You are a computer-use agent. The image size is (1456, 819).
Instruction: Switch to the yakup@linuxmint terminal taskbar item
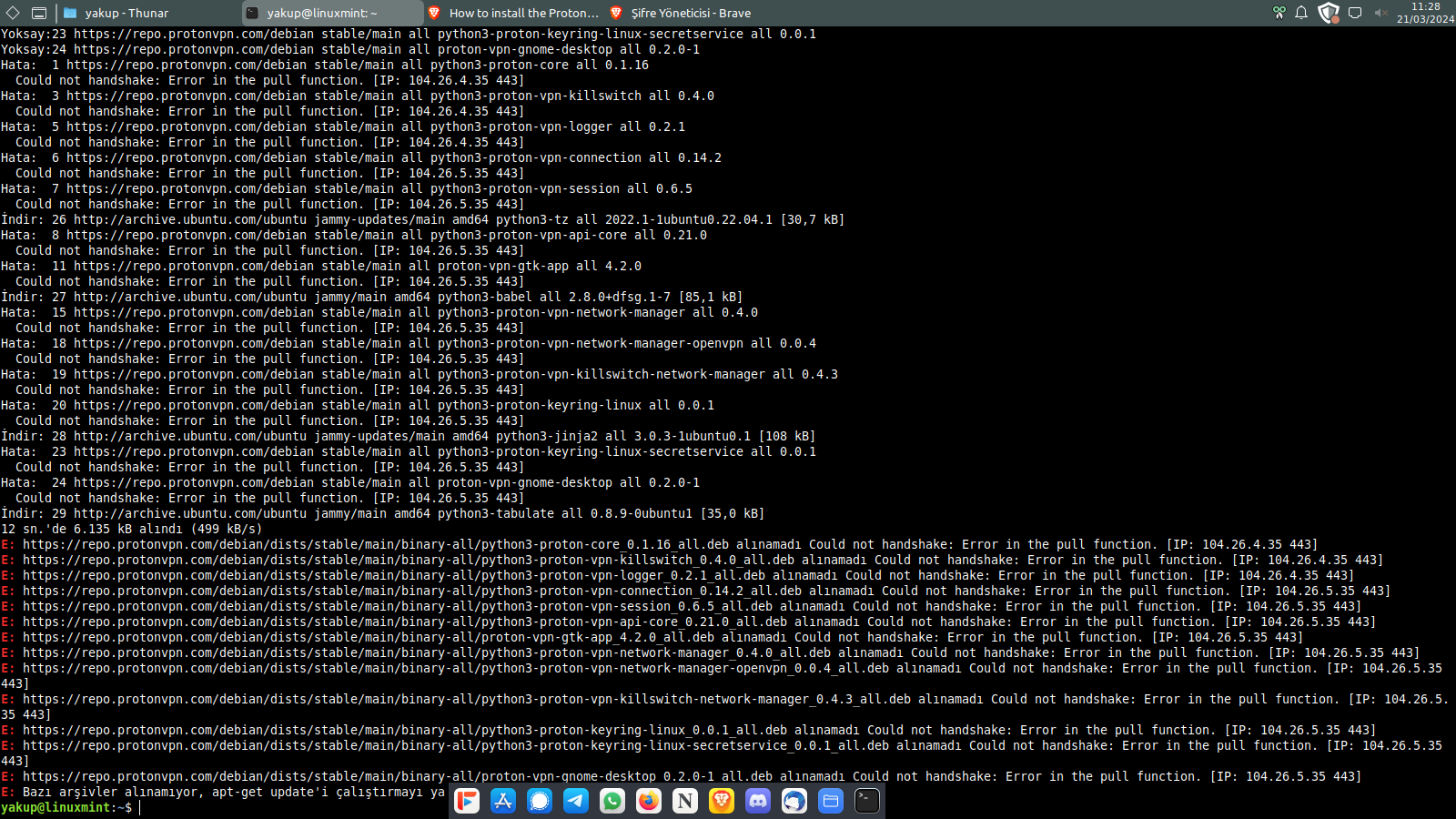tap(332, 13)
